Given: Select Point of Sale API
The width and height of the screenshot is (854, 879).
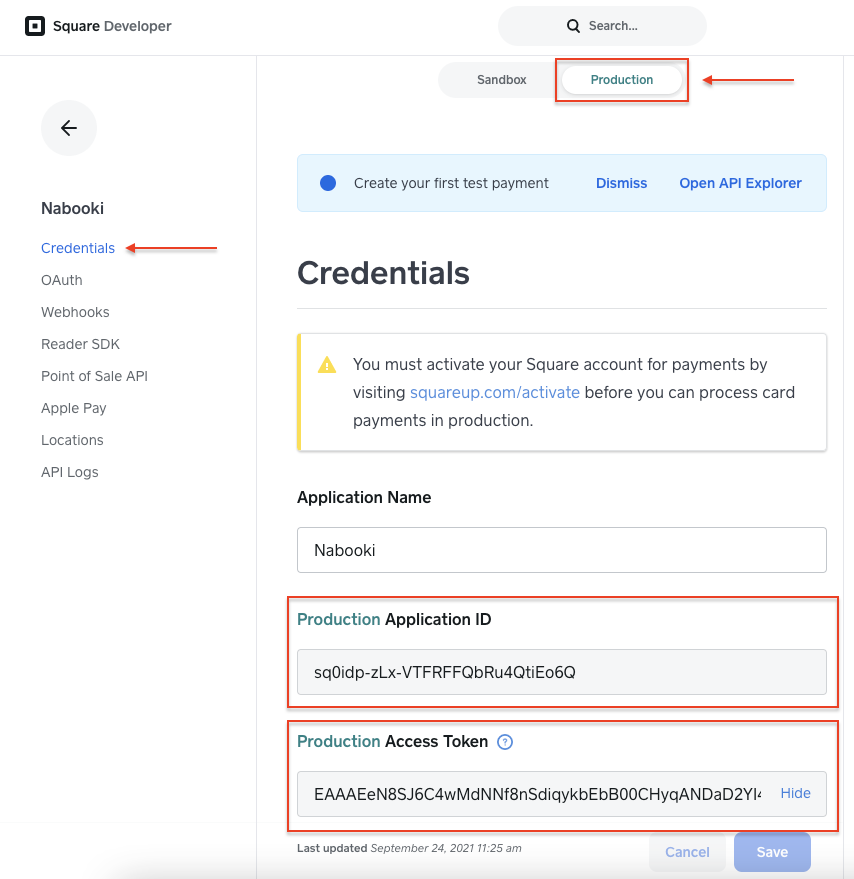Looking at the screenshot, I should coord(94,376).
